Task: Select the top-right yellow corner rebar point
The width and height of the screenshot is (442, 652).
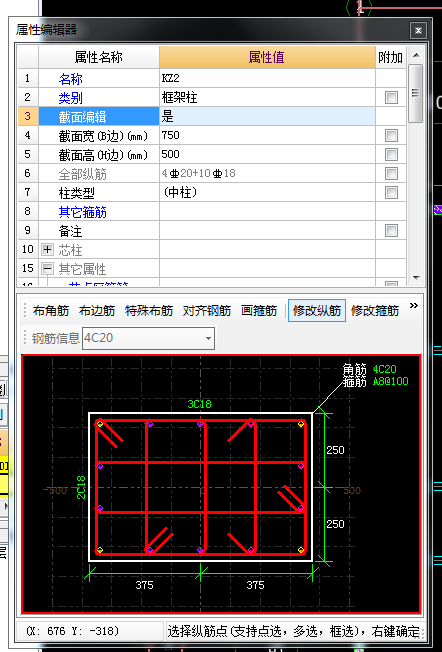Action: pyautogui.click(x=301, y=424)
